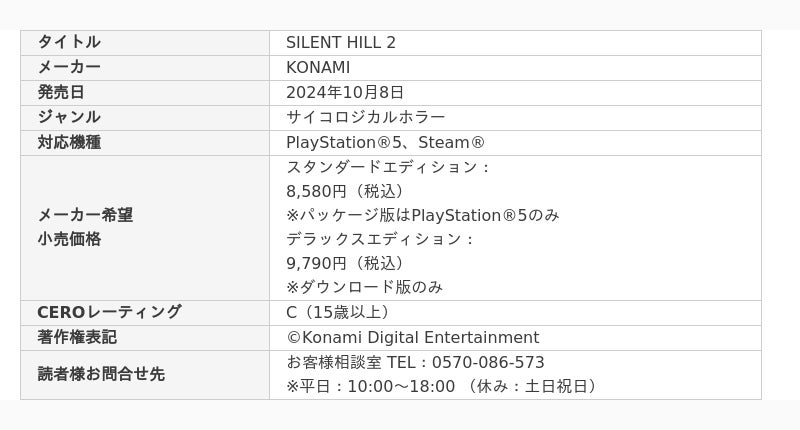Click the スタンダードエディション： line

pyautogui.click(x=390, y=167)
